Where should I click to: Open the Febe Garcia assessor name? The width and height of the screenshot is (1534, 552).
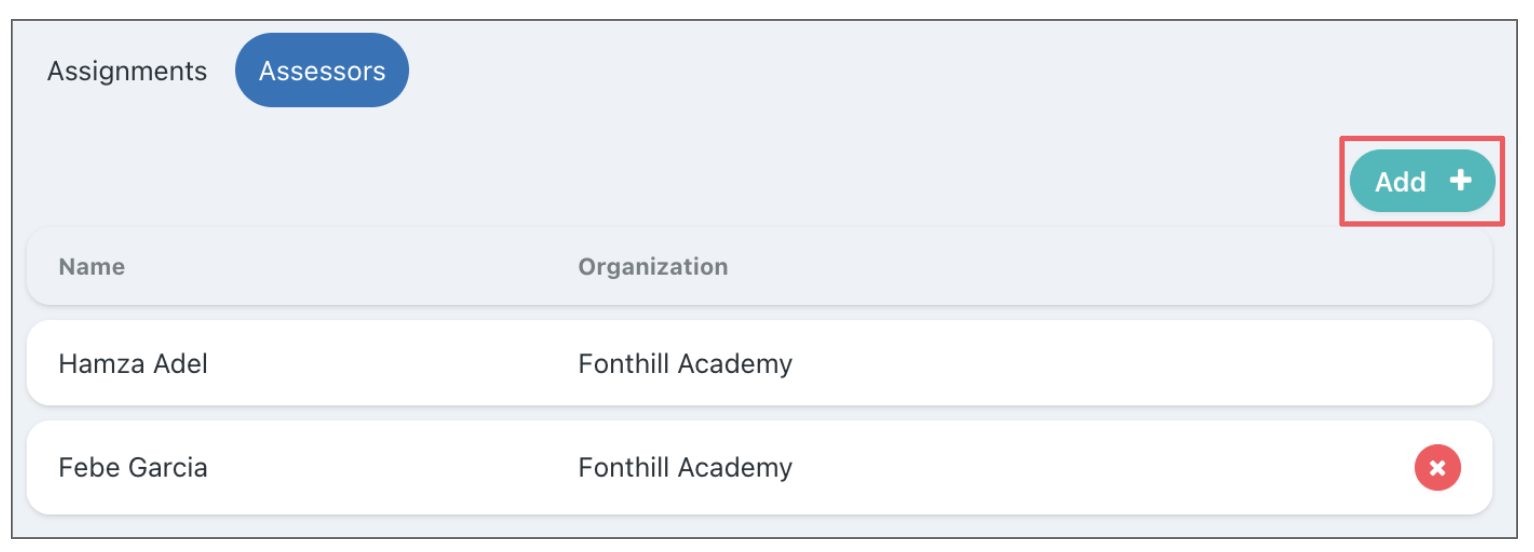coord(133,467)
